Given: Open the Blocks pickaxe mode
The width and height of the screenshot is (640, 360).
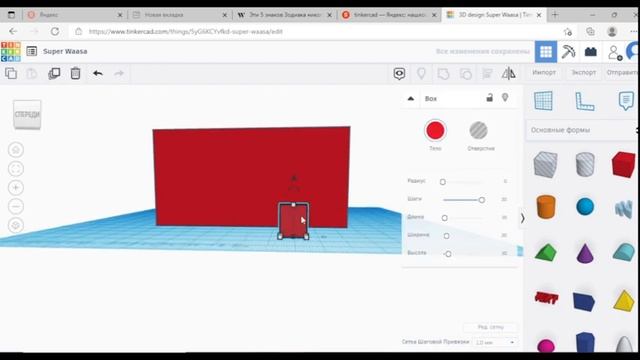Looking at the screenshot, I should 568,51.
